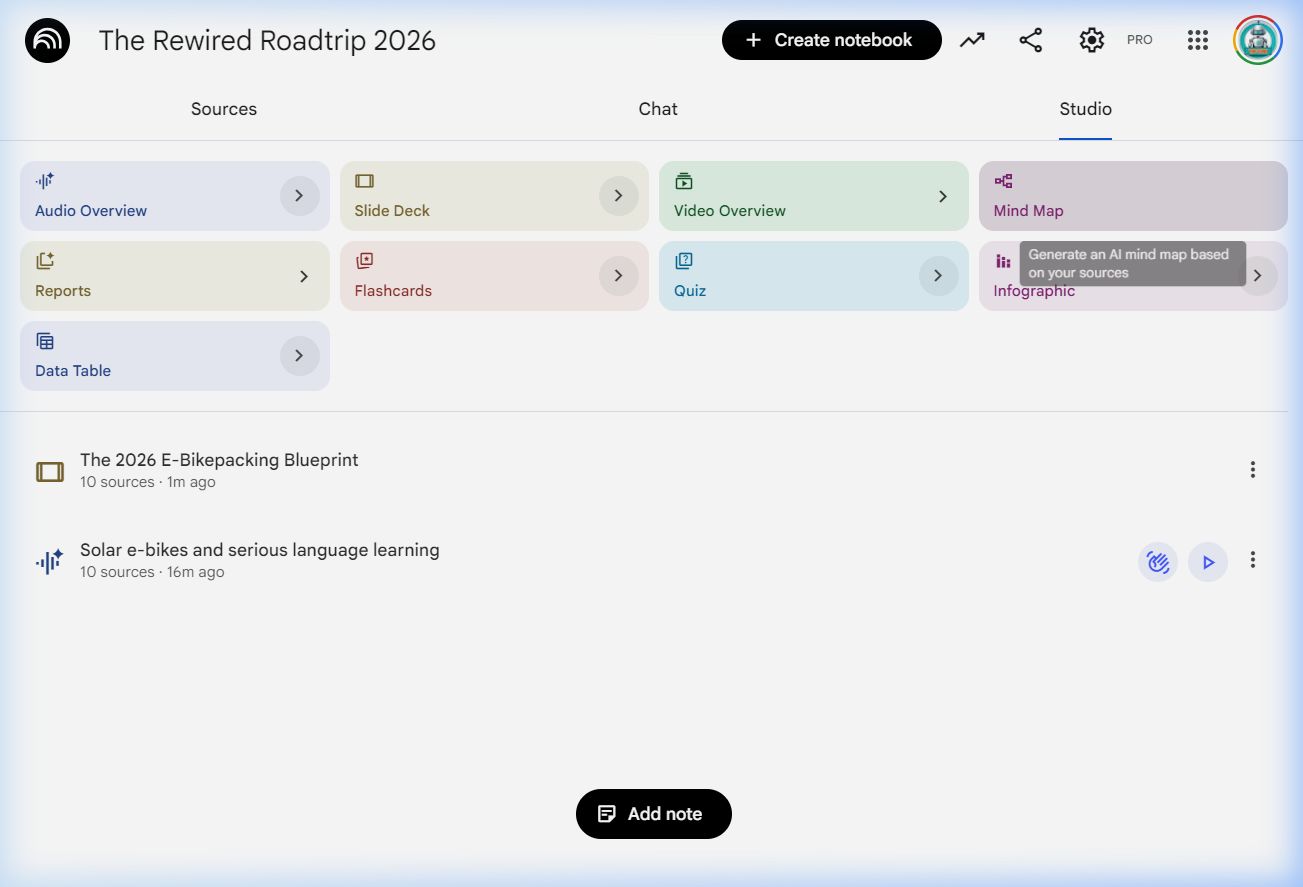The width and height of the screenshot is (1303, 887).
Task: Open the settings gear icon
Action: click(1091, 40)
